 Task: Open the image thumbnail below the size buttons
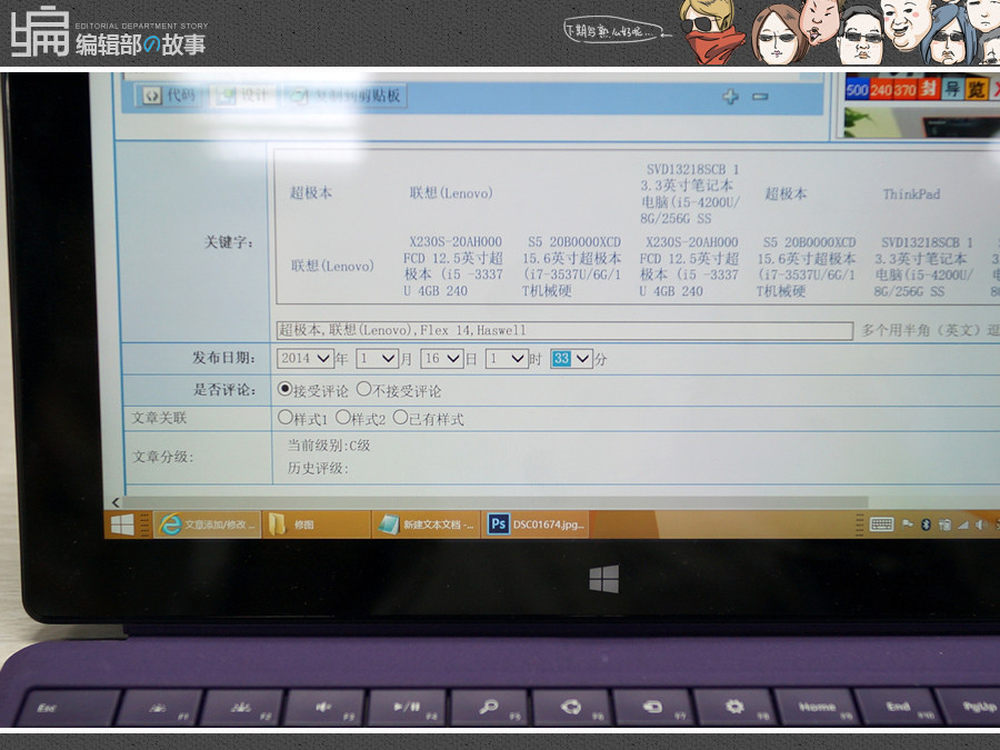point(921,122)
